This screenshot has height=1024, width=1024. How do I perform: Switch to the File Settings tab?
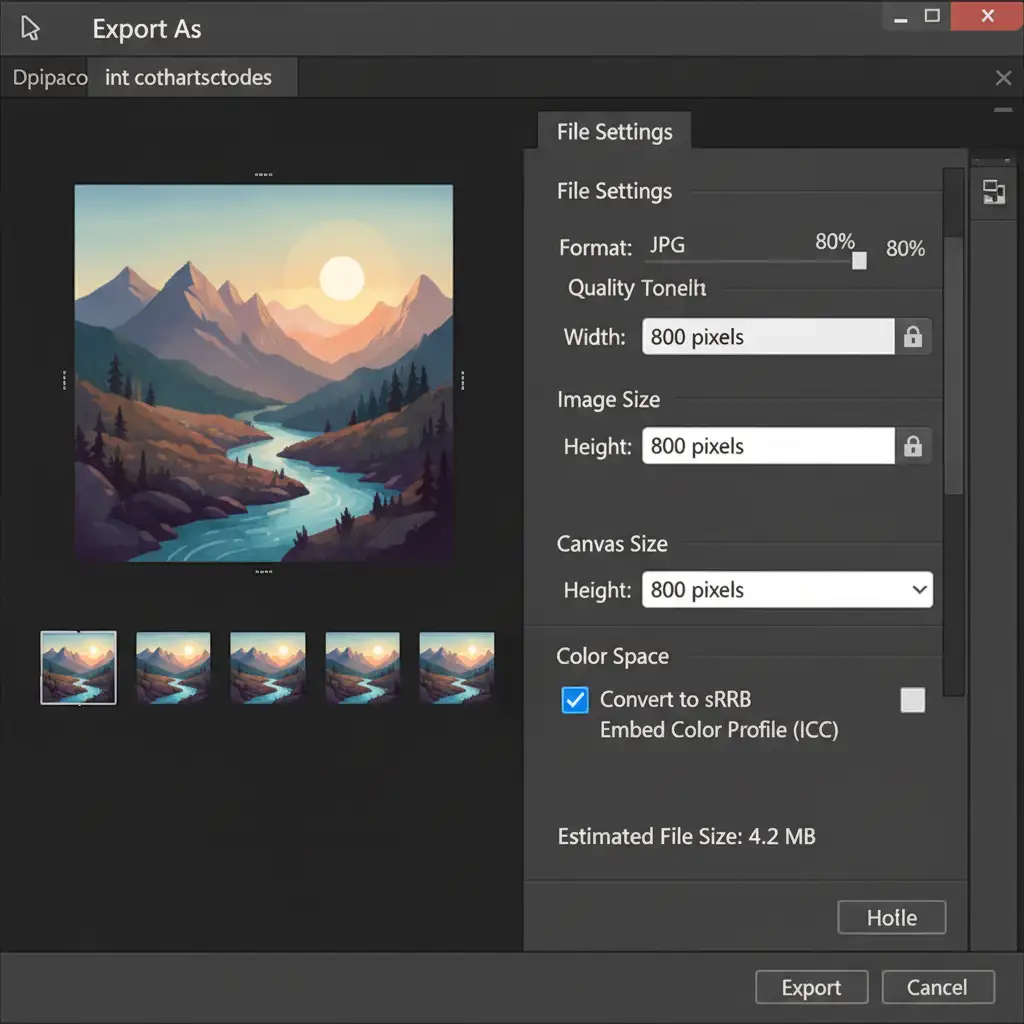tap(614, 132)
